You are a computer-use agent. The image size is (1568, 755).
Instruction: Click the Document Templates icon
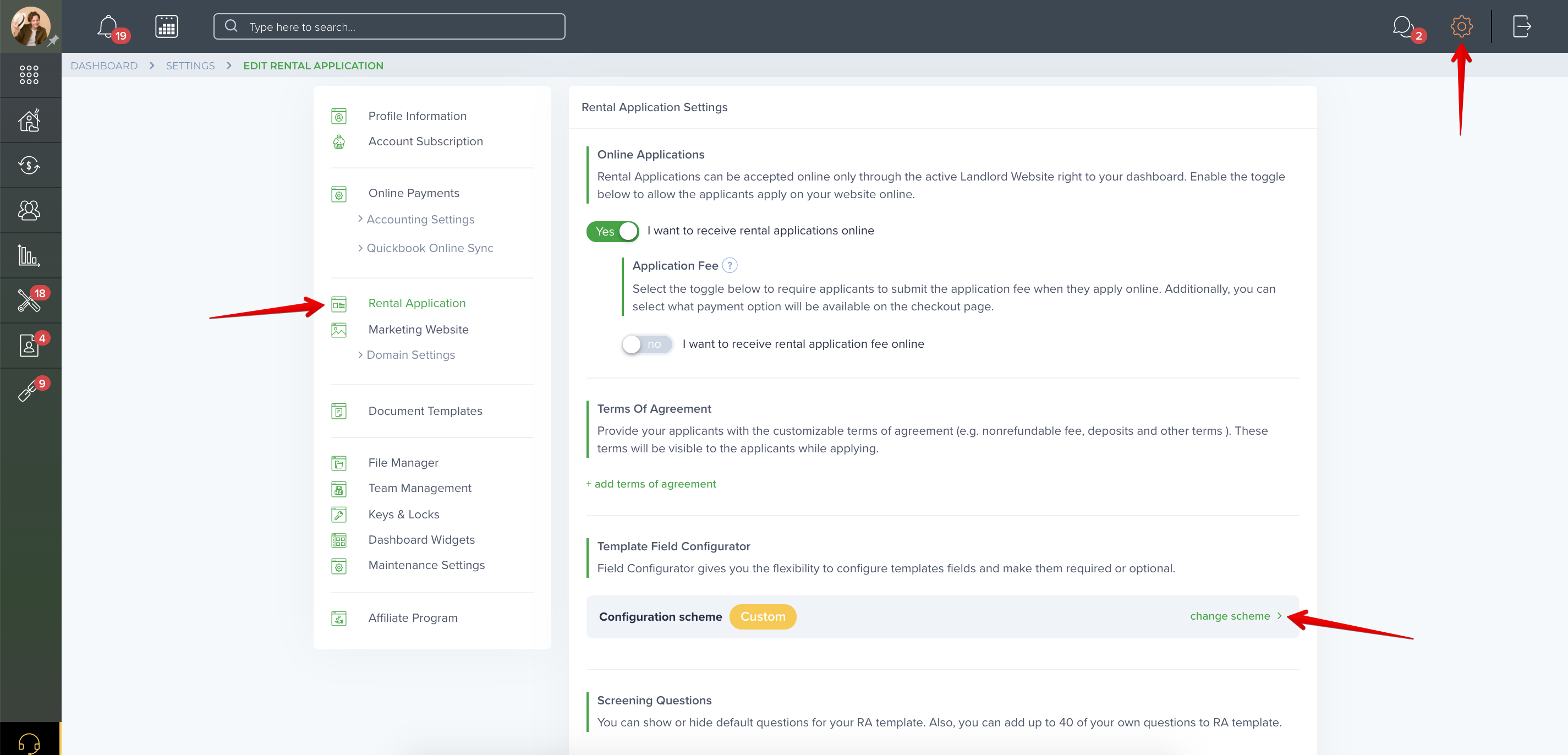(339, 411)
